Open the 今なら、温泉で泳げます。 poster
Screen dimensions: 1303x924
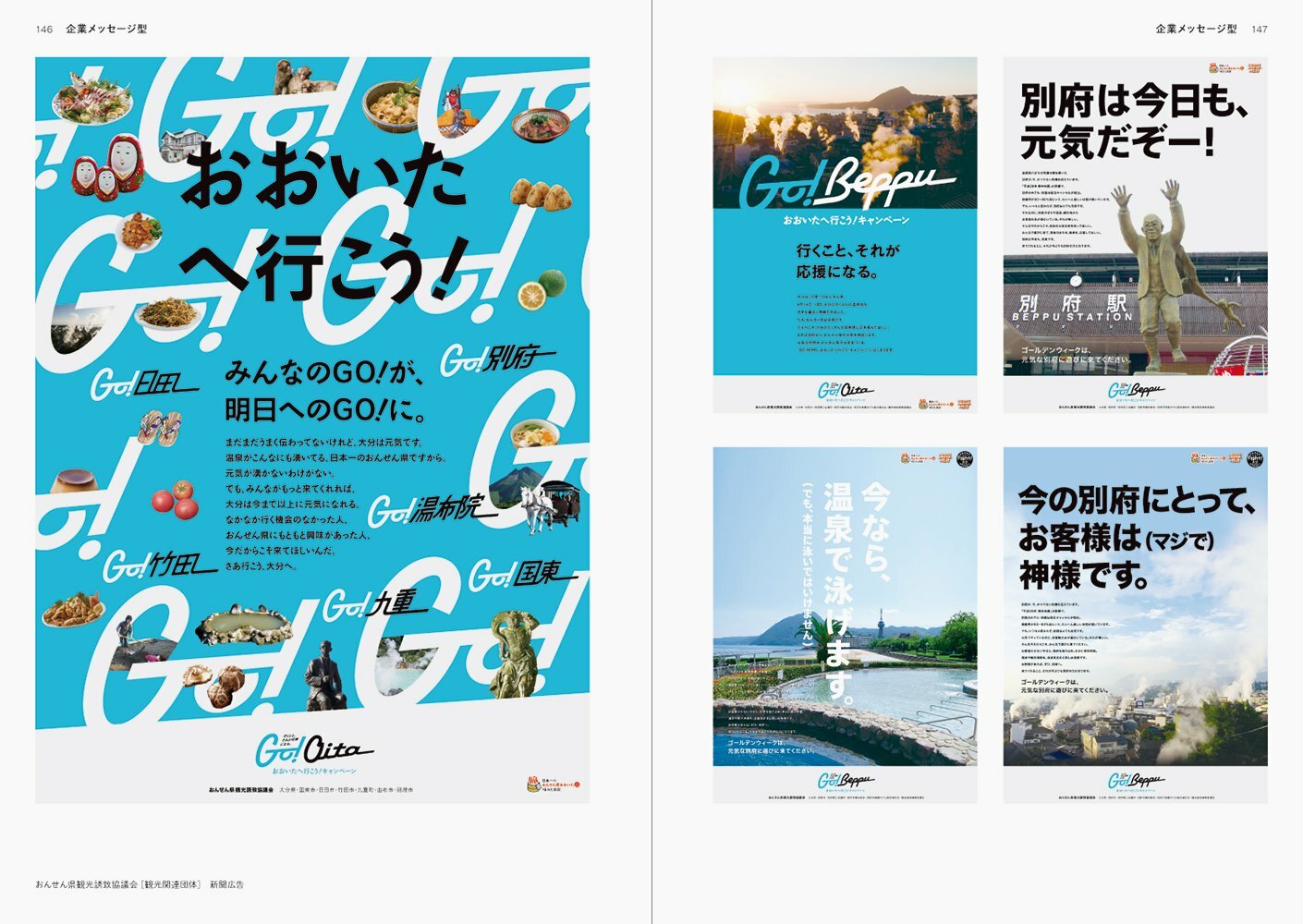[x=845, y=625]
